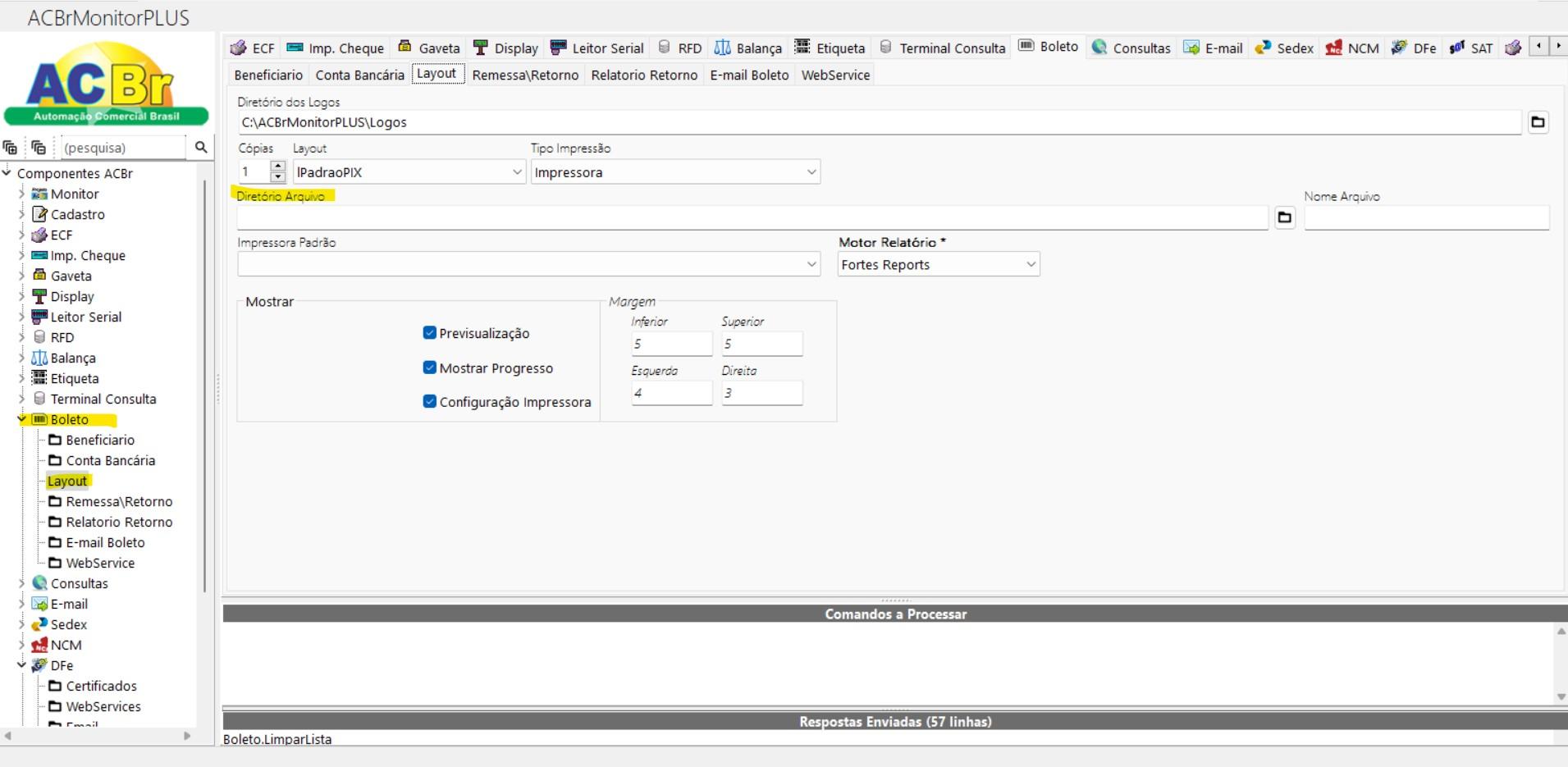Open the Tipo Impressão dropdown
1568x767 pixels.
click(x=811, y=172)
